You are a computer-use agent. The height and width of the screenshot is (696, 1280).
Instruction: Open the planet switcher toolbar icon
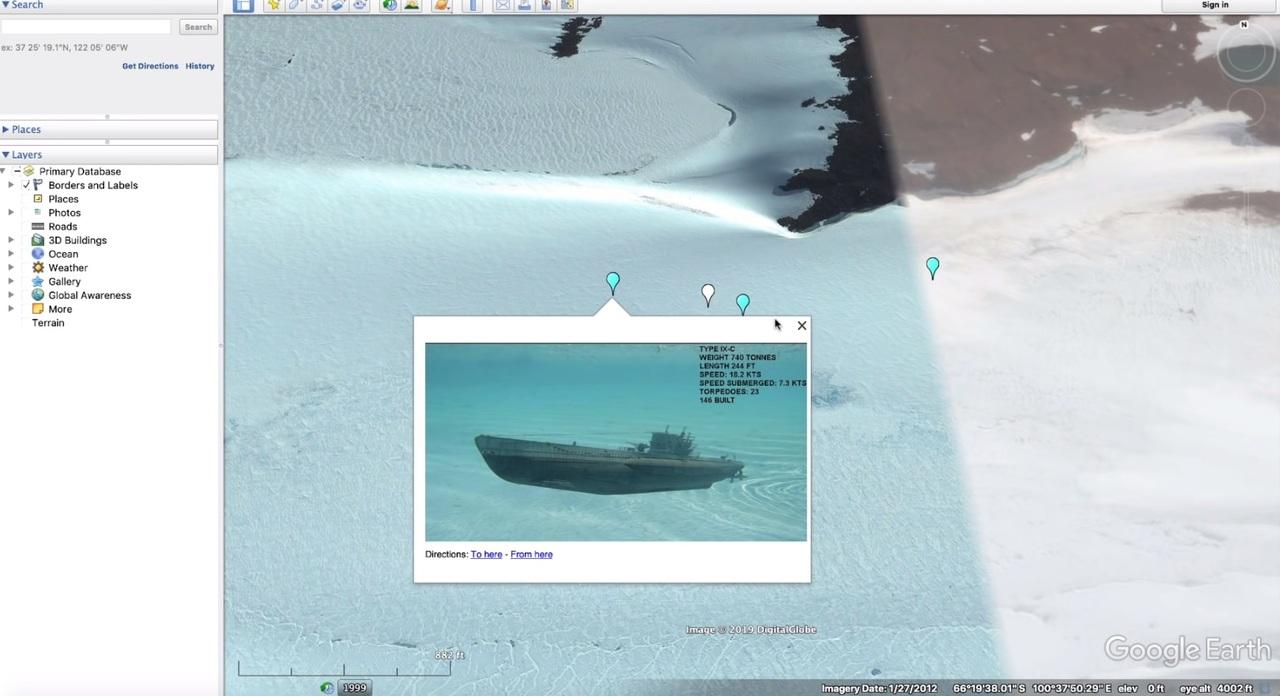click(441, 5)
